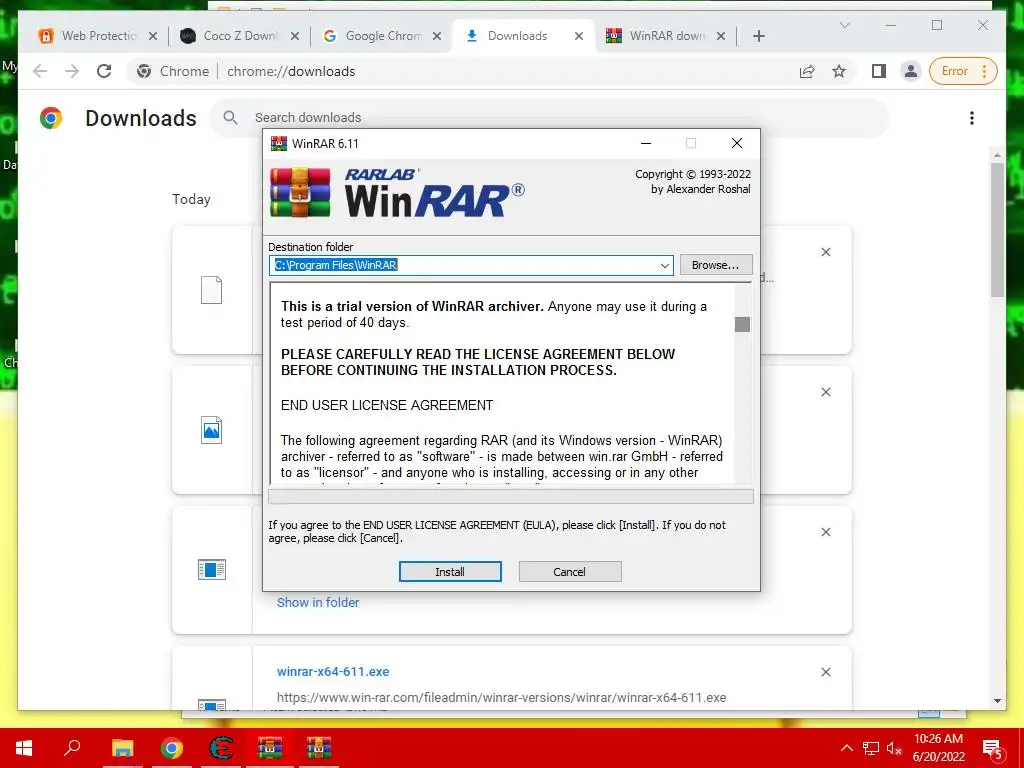Click the image file icon of second download
The image size is (1024, 768).
(x=211, y=430)
